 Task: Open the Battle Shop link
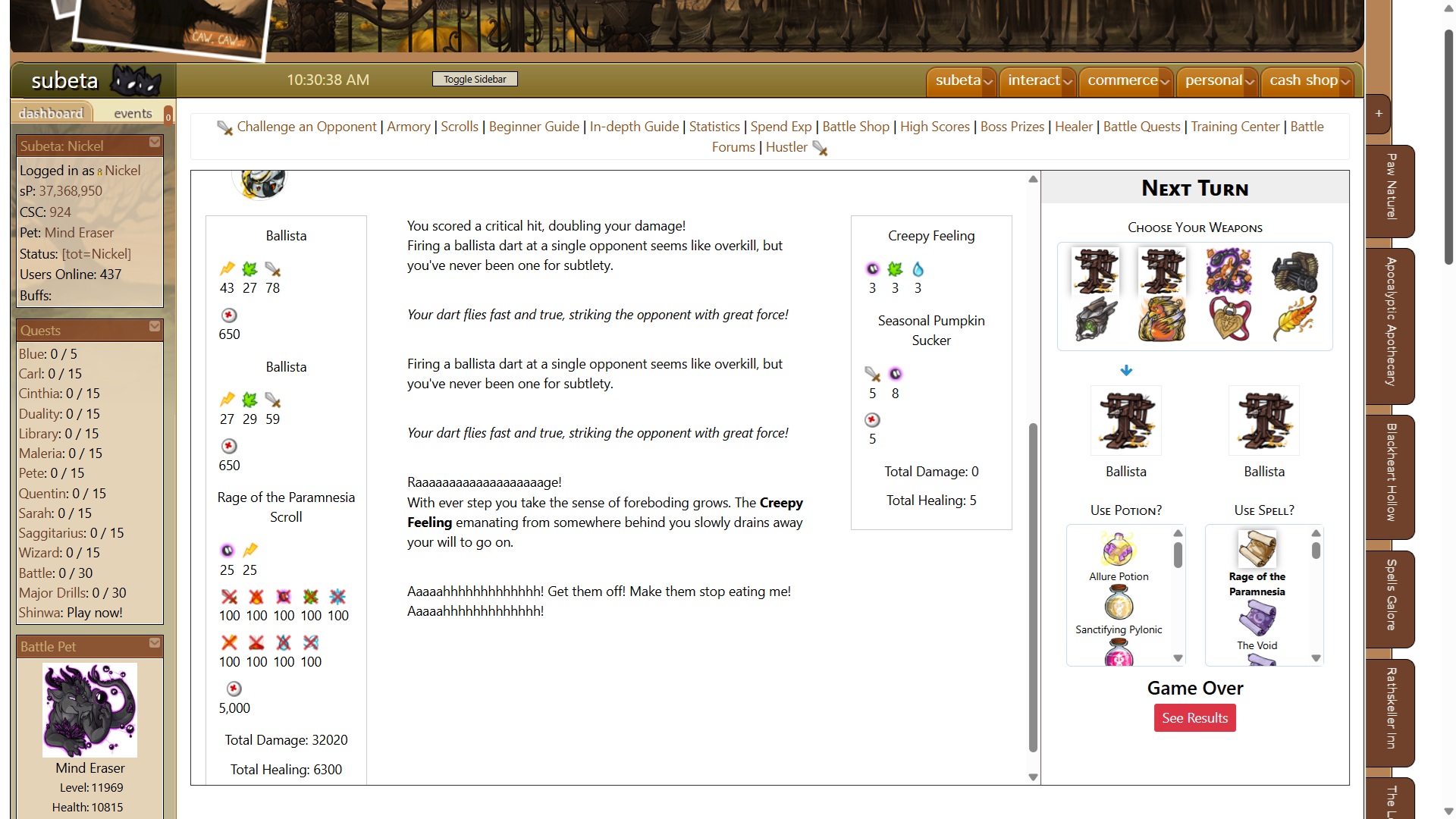855,127
